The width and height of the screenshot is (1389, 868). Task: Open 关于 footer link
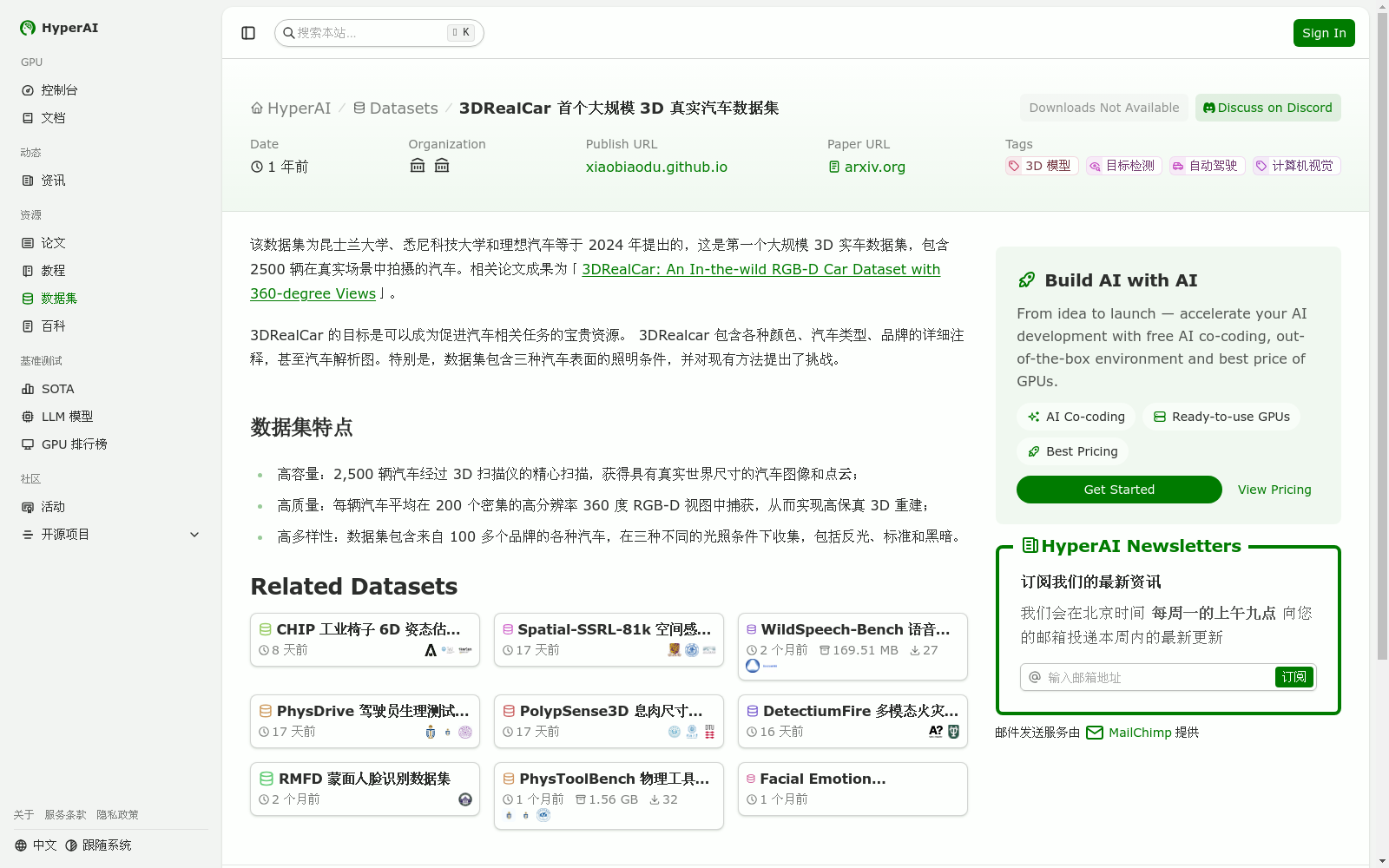tap(23, 815)
